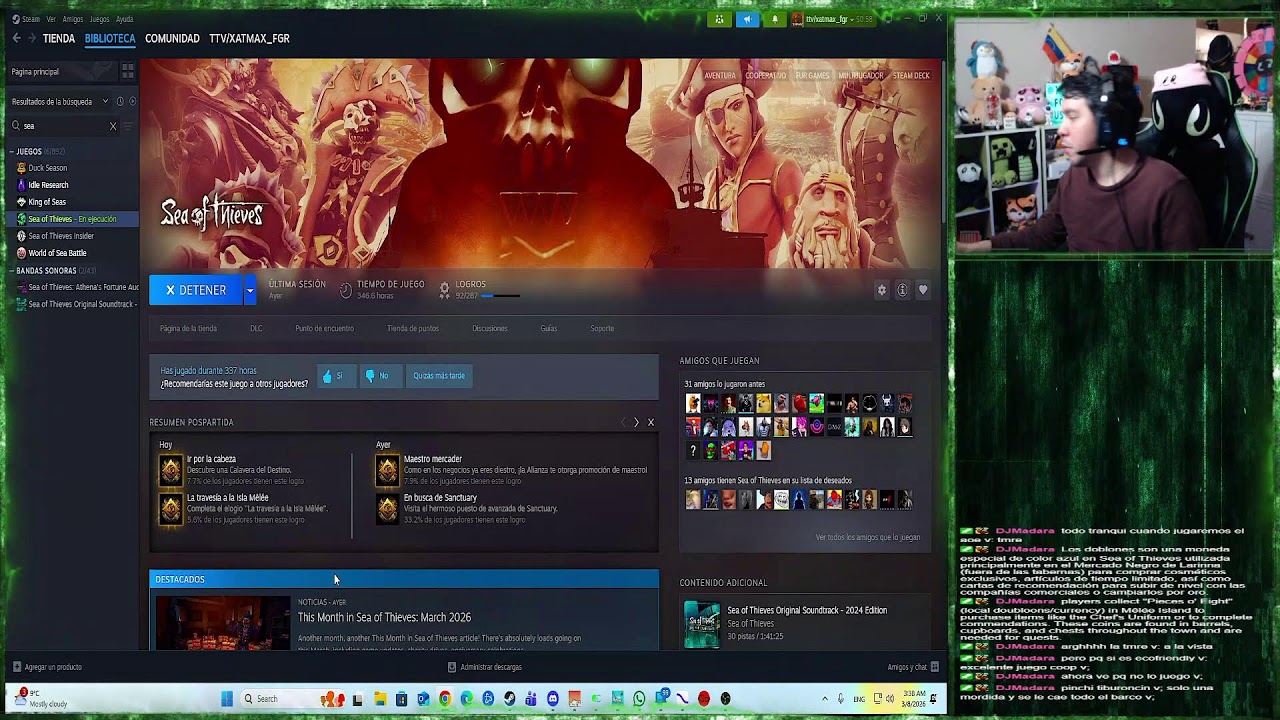The height and width of the screenshot is (720, 1280).
Task: Go back with the left arrow
Action: point(16,38)
